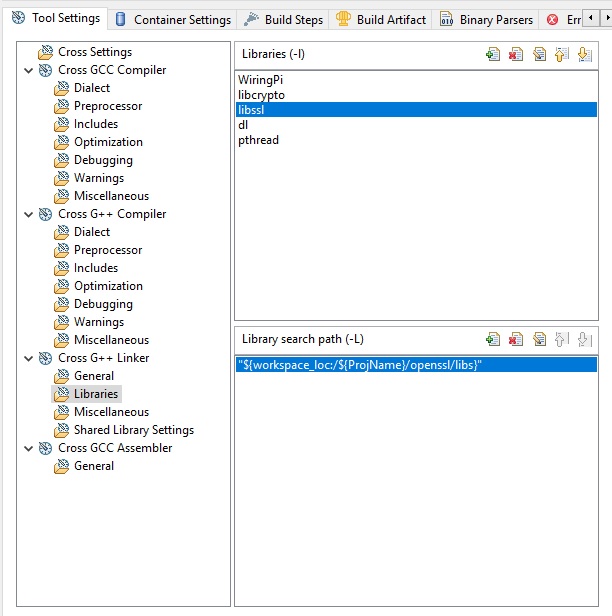Click the Build Artifact trophy icon
The width and height of the screenshot is (612, 616).
tap(343, 19)
